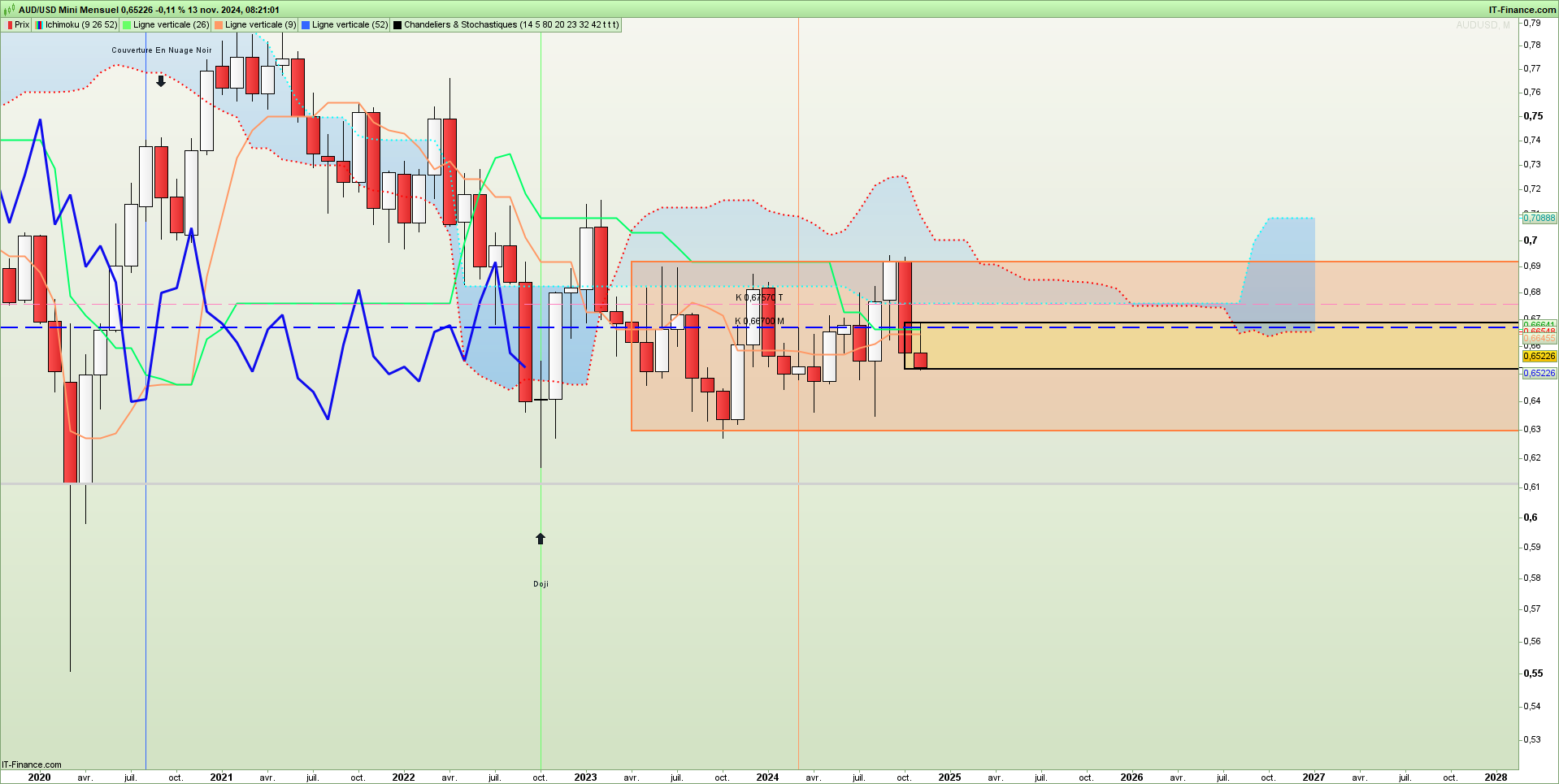This screenshot has width=1559, height=784.
Task: Select the blue 0,65226 price label
Action: pyautogui.click(x=1539, y=374)
